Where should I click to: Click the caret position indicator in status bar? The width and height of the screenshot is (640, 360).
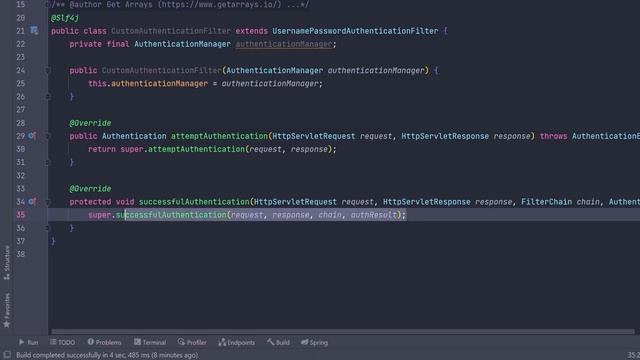click(x=633, y=355)
